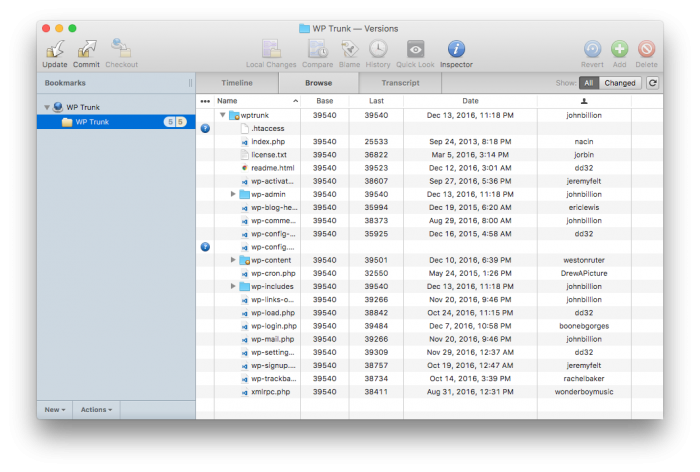Click author ericlewis cell

point(584,208)
